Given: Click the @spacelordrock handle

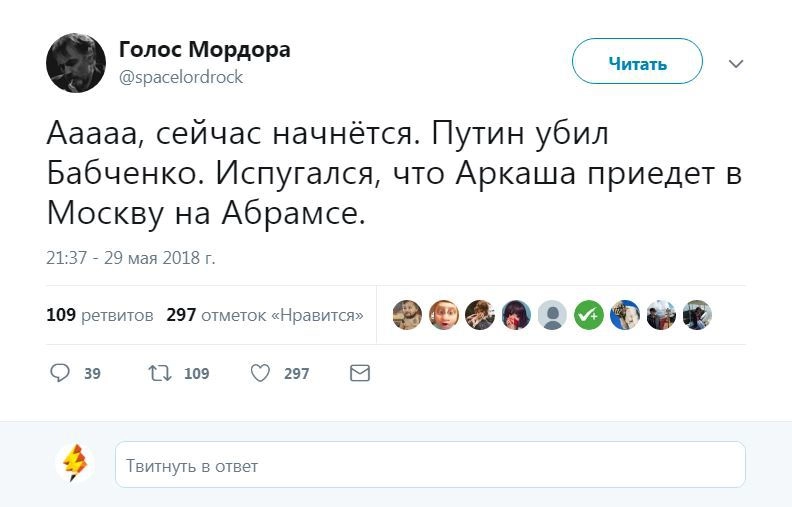Looking at the screenshot, I should pos(181,77).
